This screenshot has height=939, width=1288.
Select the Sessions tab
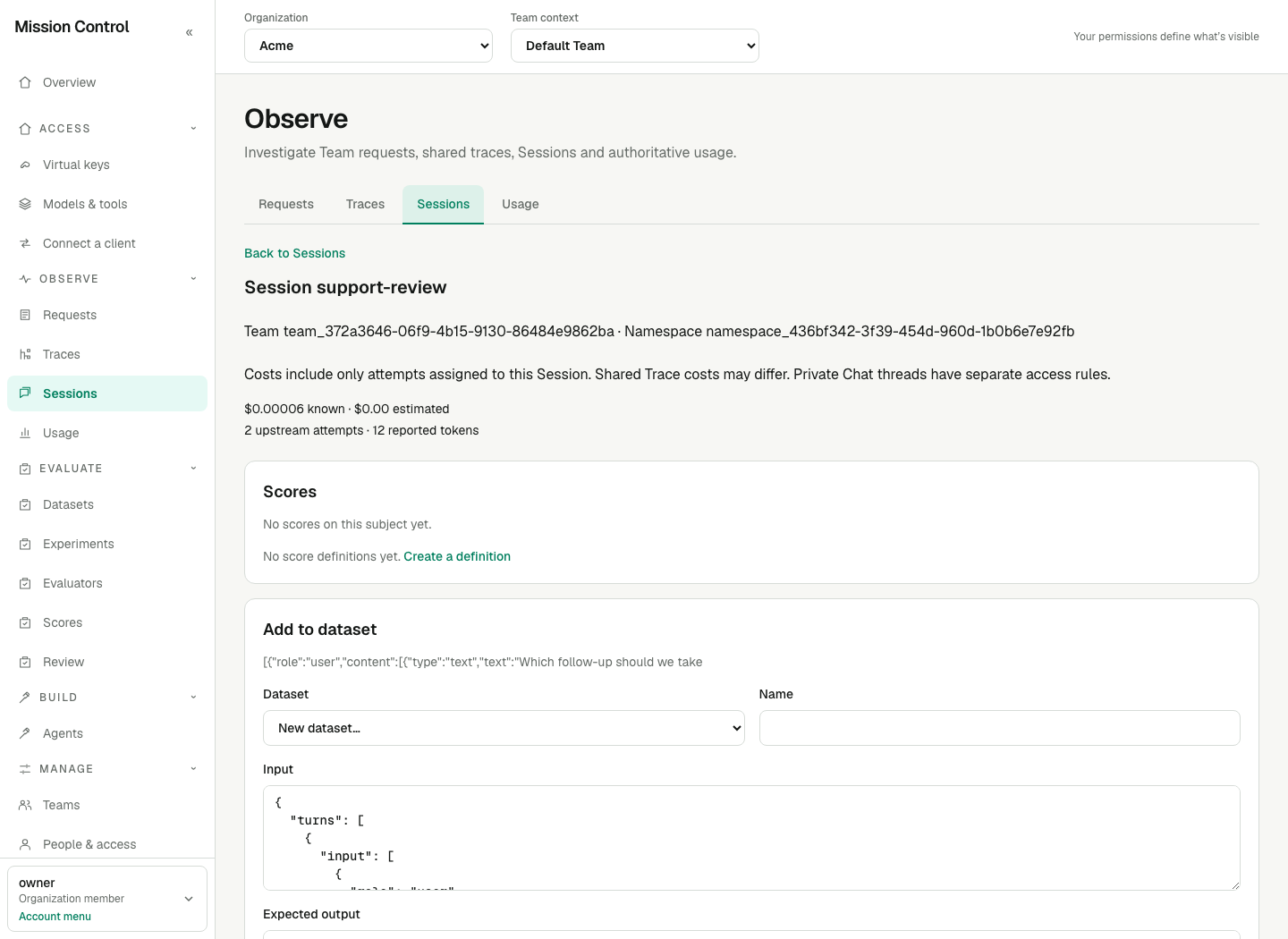(443, 204)
